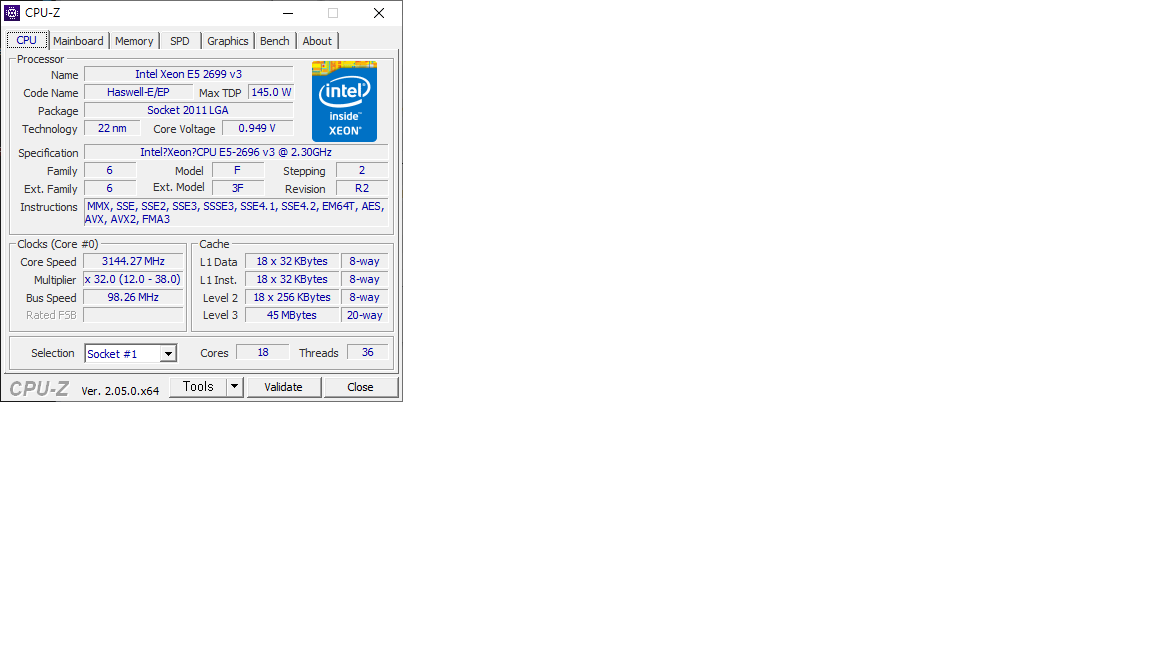Image resolution: width=1152 pixels, height=648 pixels.
Task: Click the Validate button
Action: (x=284, y=387)
